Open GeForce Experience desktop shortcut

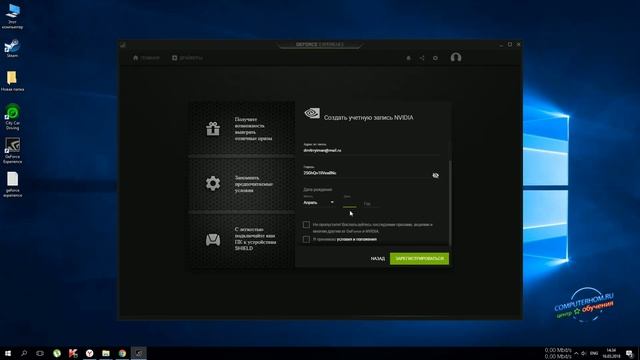12,151
